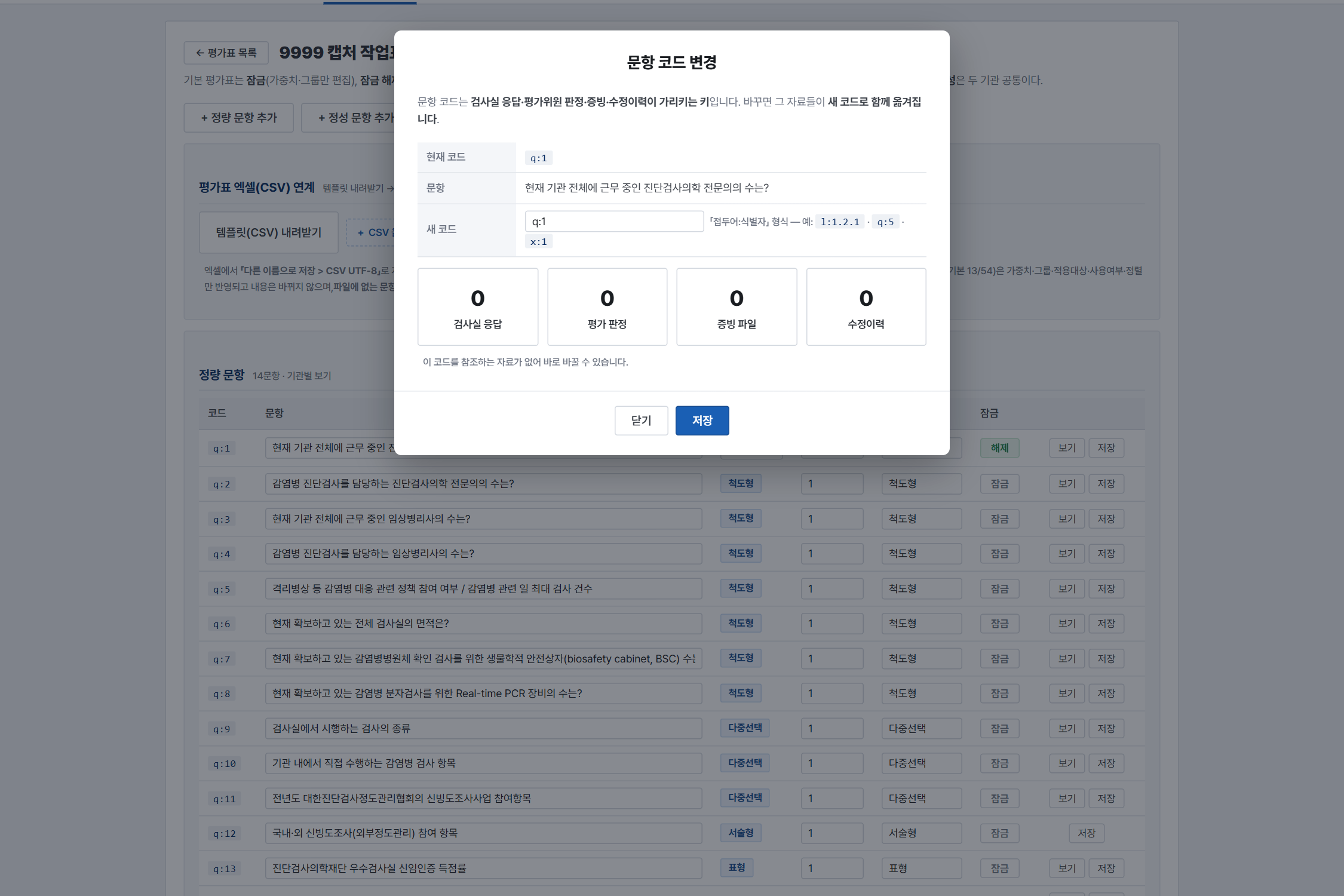The height and width of the screenshot is (896, 1344).
Task: Click the weight field in row q:8
Action: coord(832,694)
